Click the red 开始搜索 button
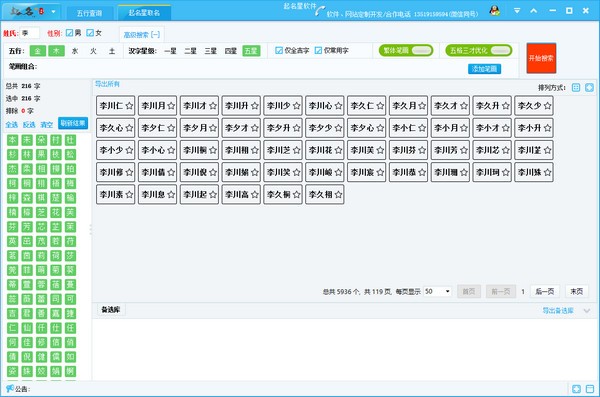600x397 pixels. coord(541,58)
